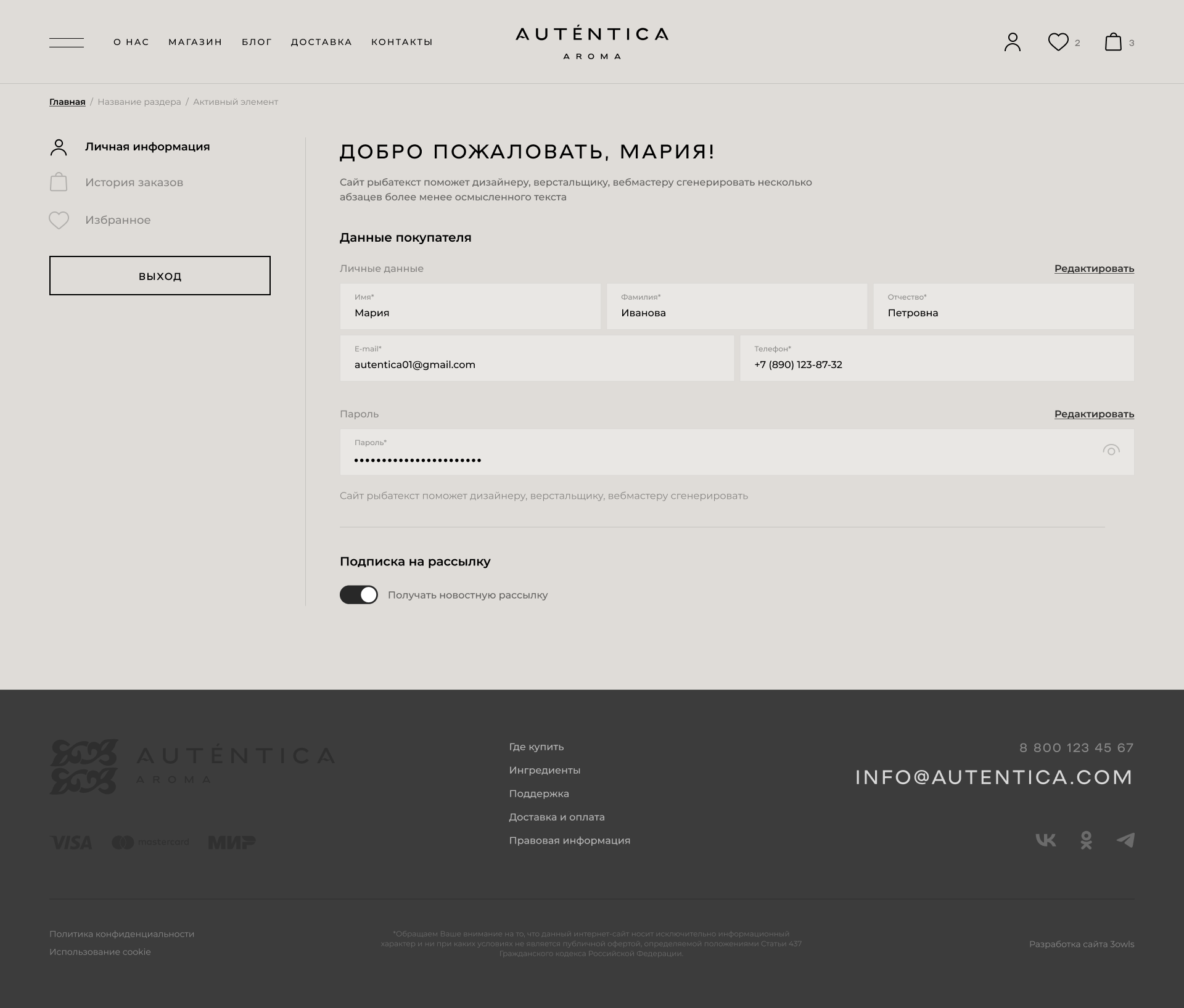Screen dimensions: 1184x1008
Task: Click Редактировать next to Личные данные
Action: tap(1094, 268)
